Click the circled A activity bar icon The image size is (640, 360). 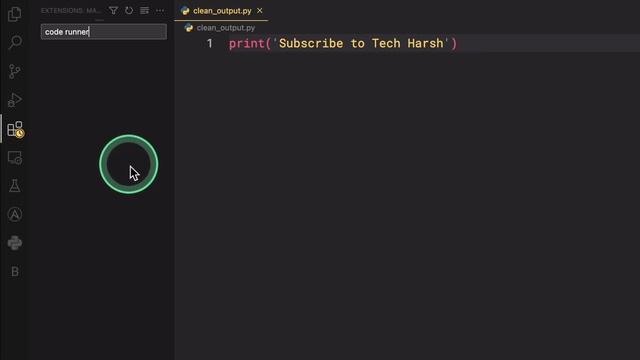15,214
